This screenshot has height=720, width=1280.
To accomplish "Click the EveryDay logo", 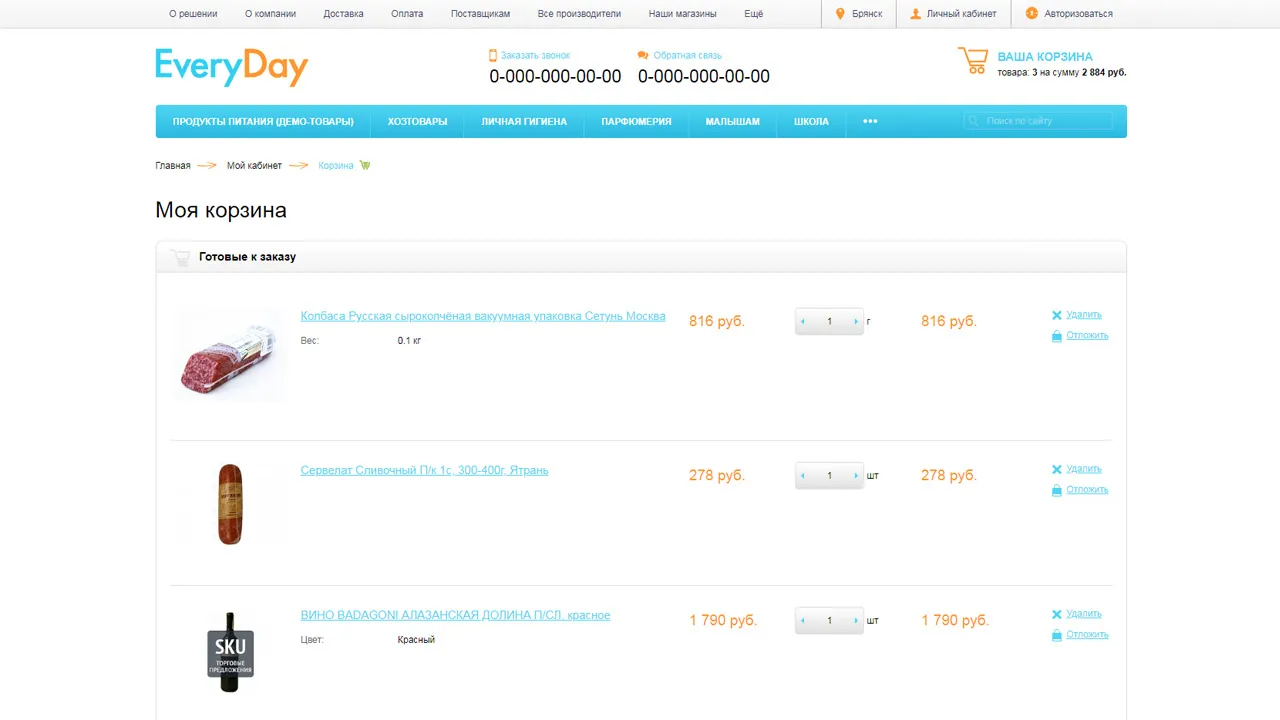I will (231, 67).
